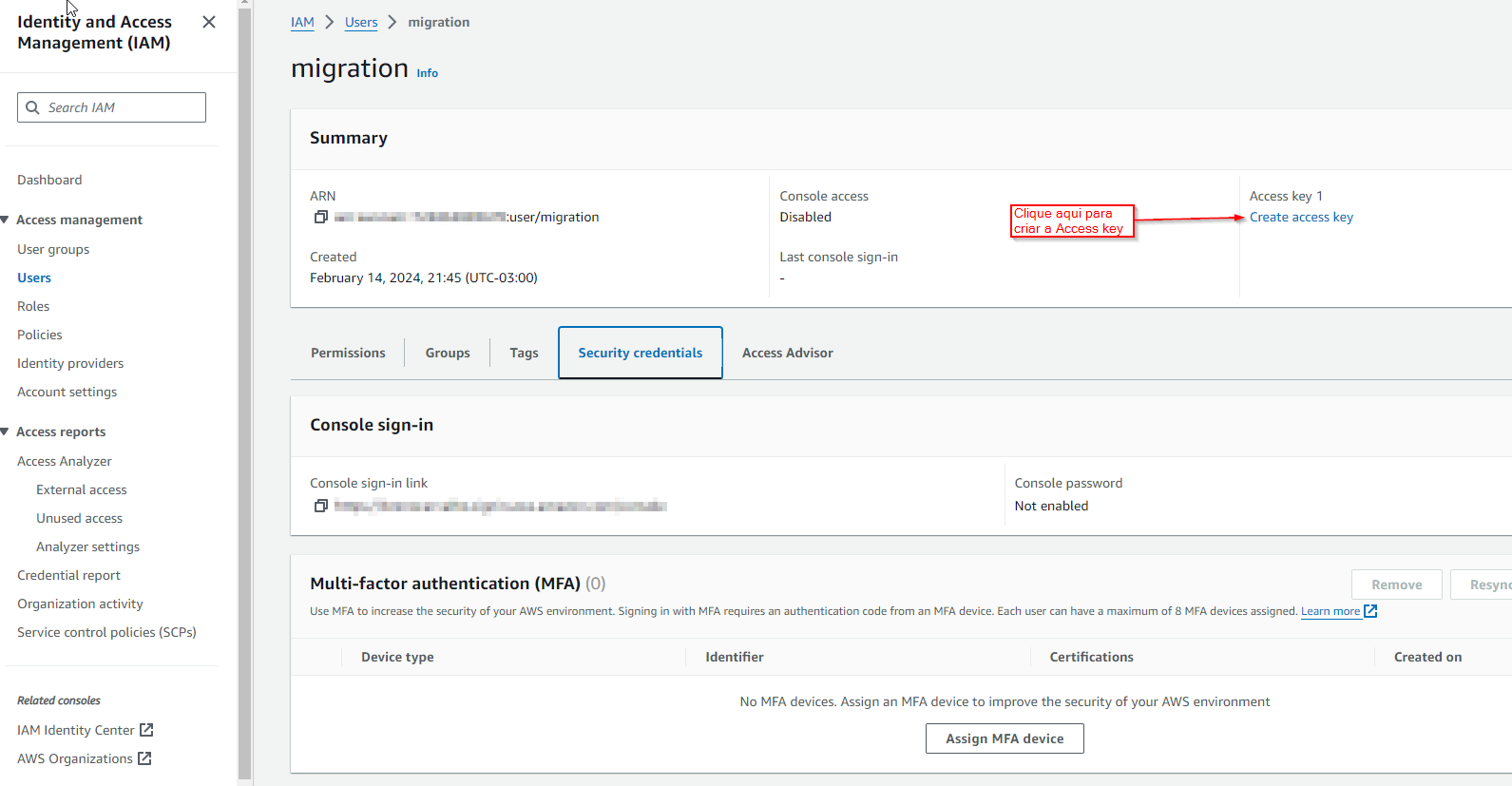Copy the console sign-in link
Screen dimensions: 1512x786
point(321,506)
